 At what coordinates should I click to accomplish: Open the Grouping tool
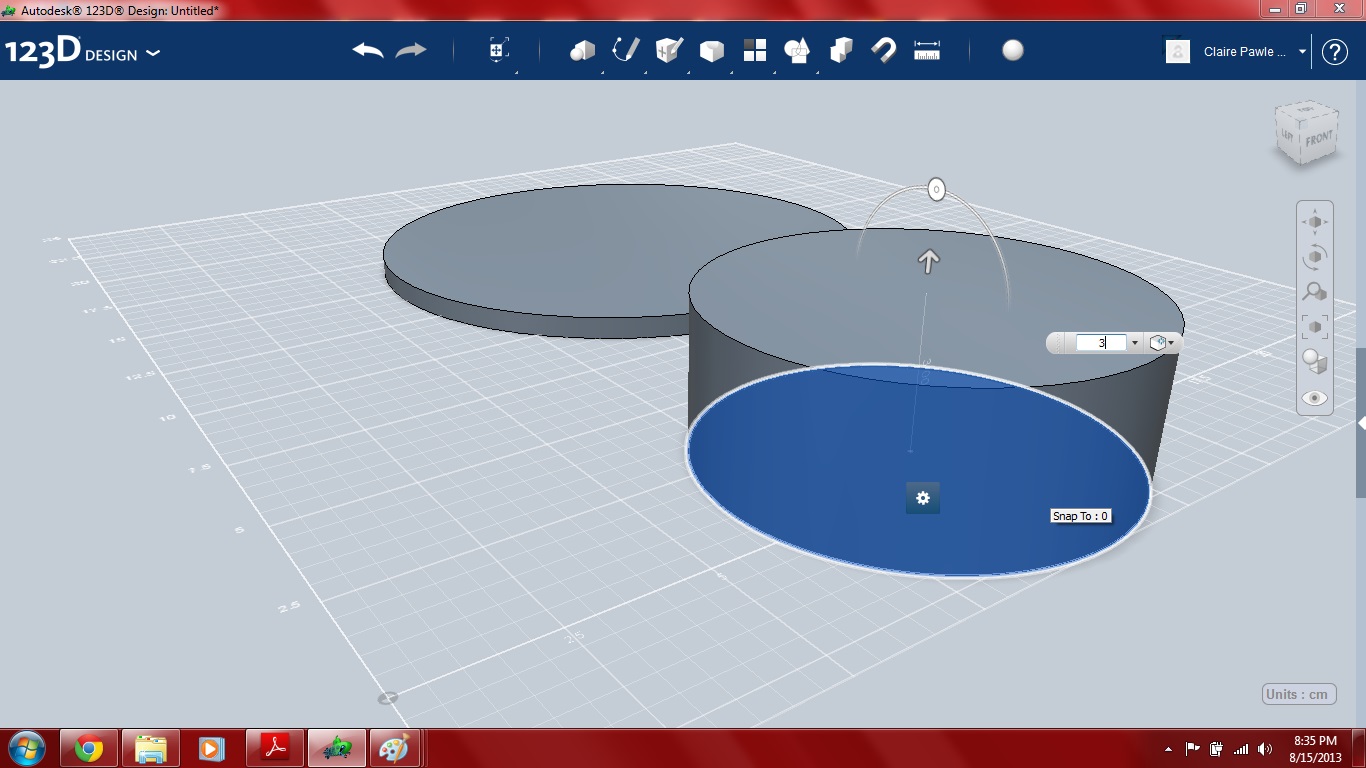[797, 51]
